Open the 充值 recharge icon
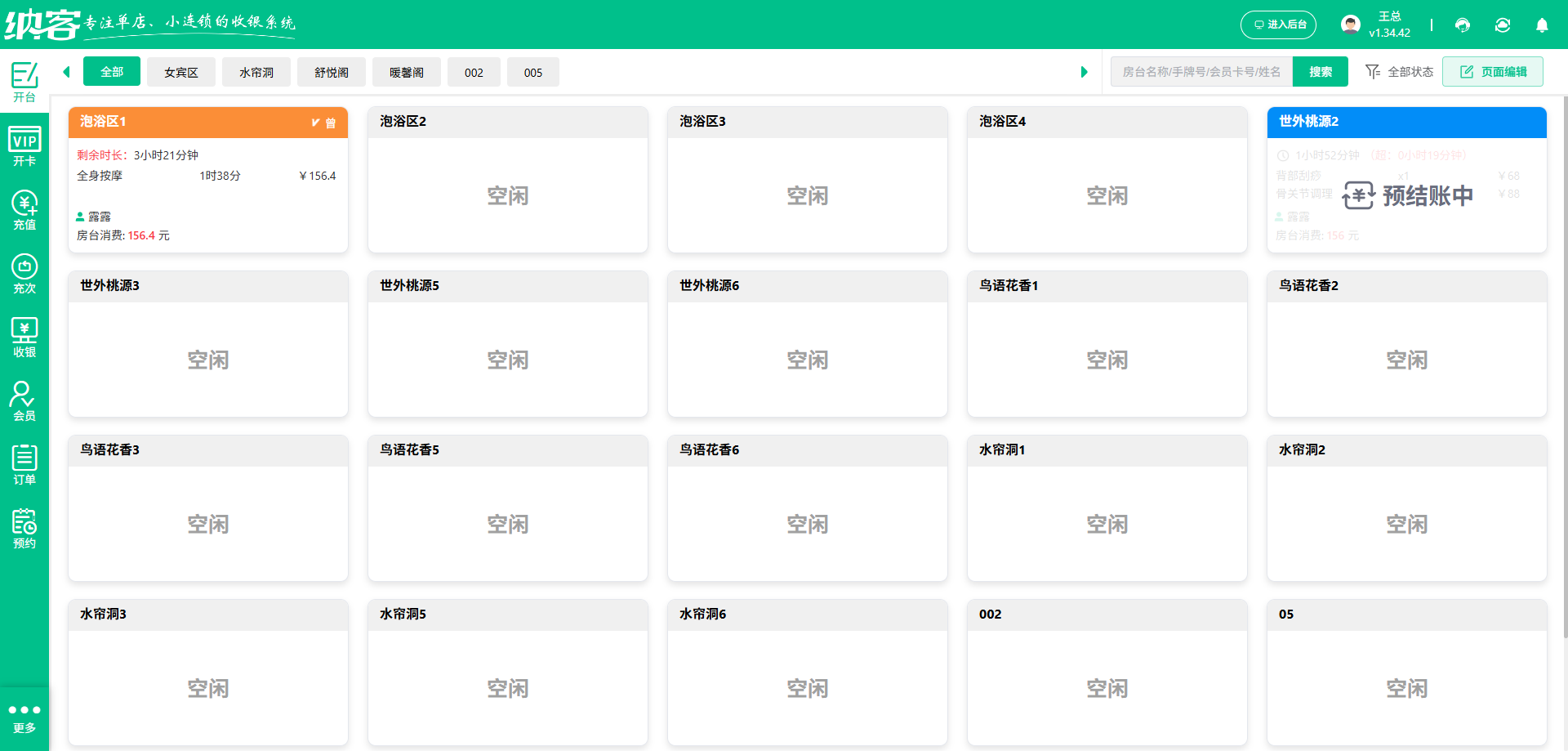Screen dimensions: 1568x751 [24, 210]
